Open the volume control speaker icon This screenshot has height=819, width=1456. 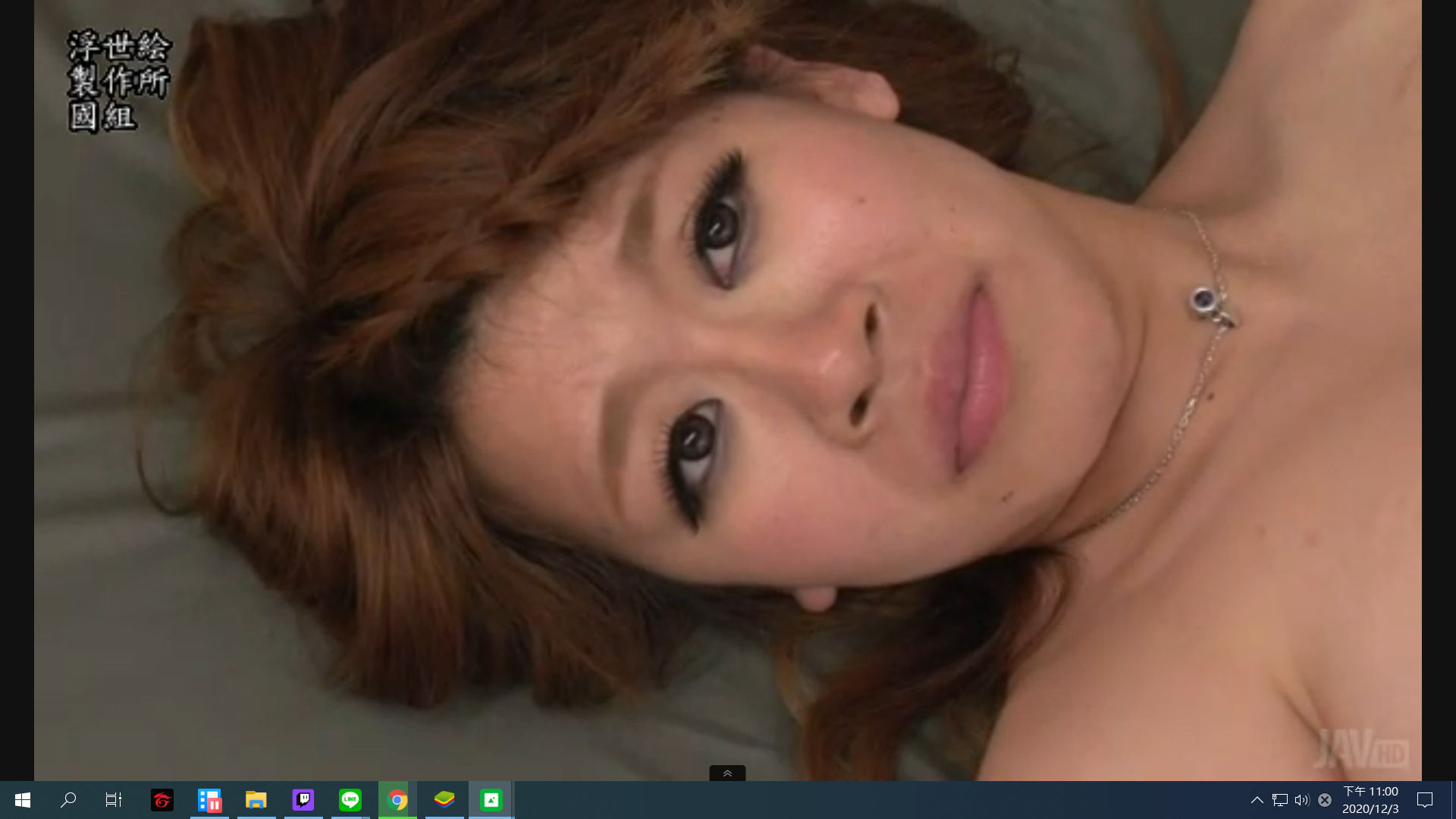[1302, 800]
